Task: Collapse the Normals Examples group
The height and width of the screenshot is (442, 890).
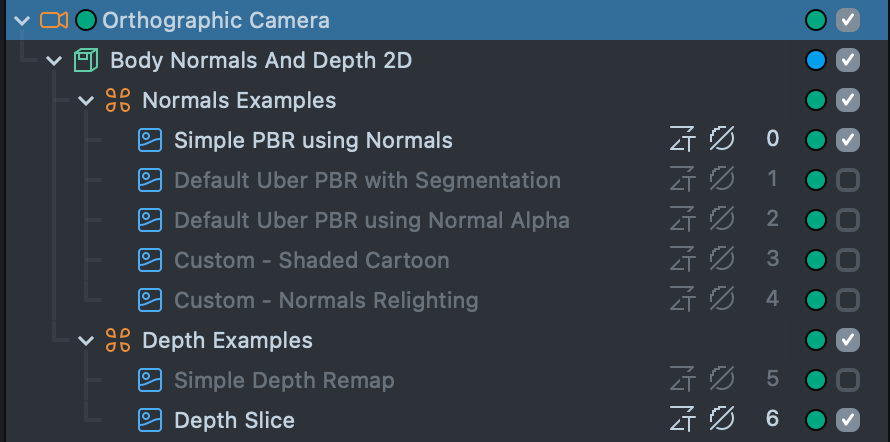Action: (87, 101)
